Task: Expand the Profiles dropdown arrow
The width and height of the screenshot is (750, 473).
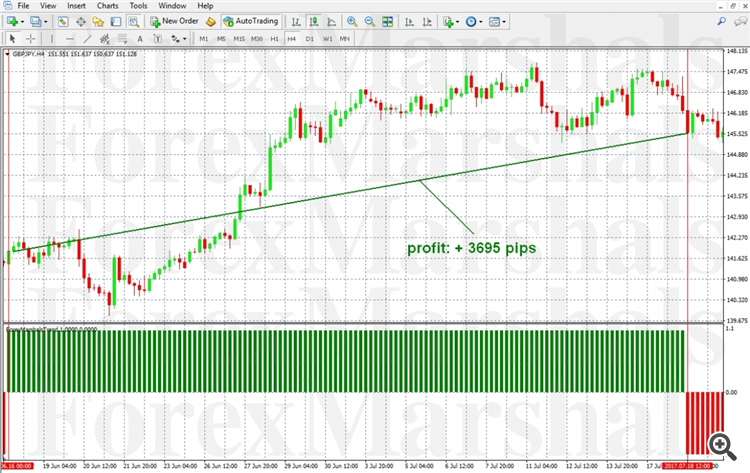Action: pos(46,22)
